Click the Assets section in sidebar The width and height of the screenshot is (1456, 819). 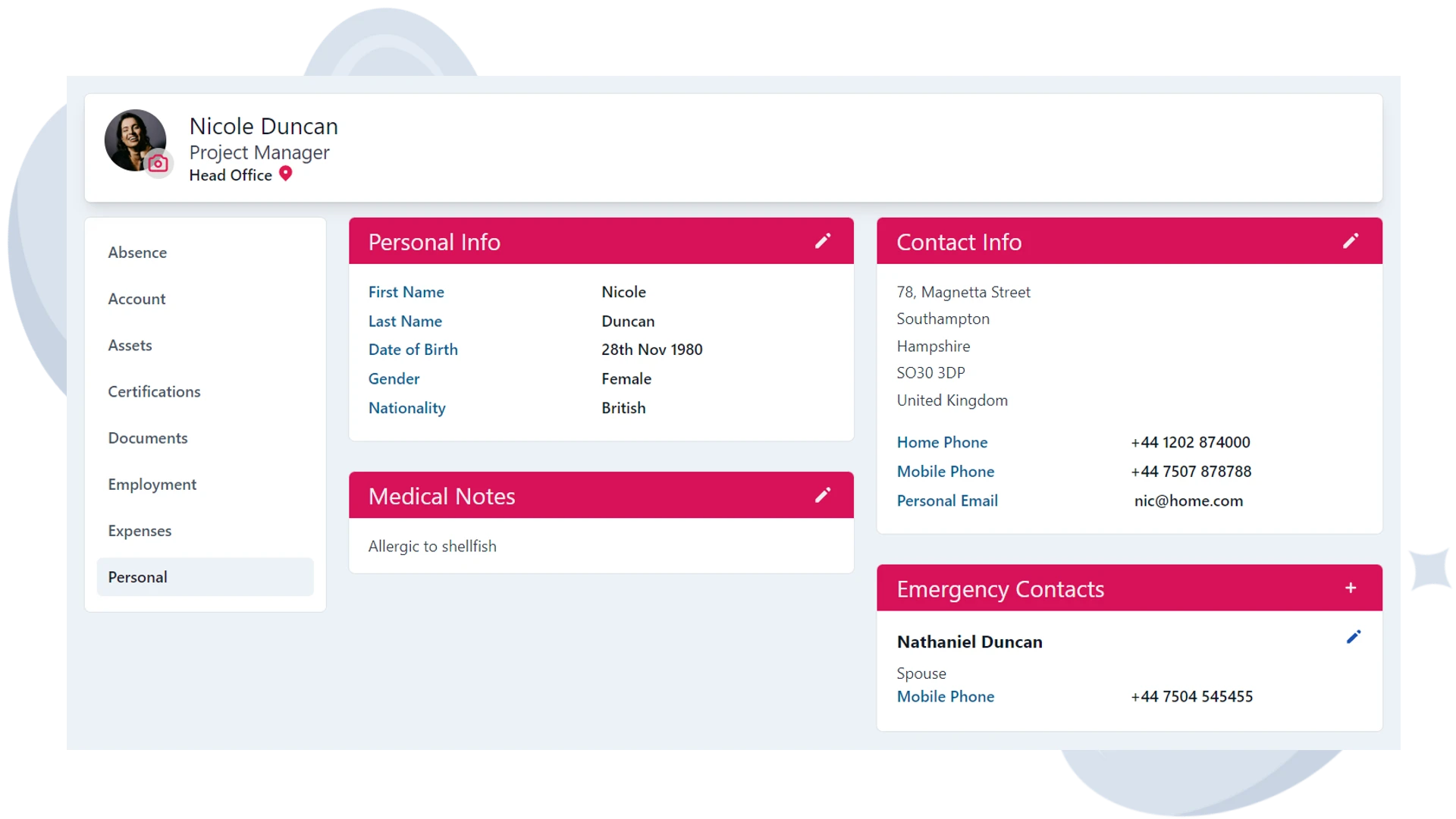(x=130, y=344)
